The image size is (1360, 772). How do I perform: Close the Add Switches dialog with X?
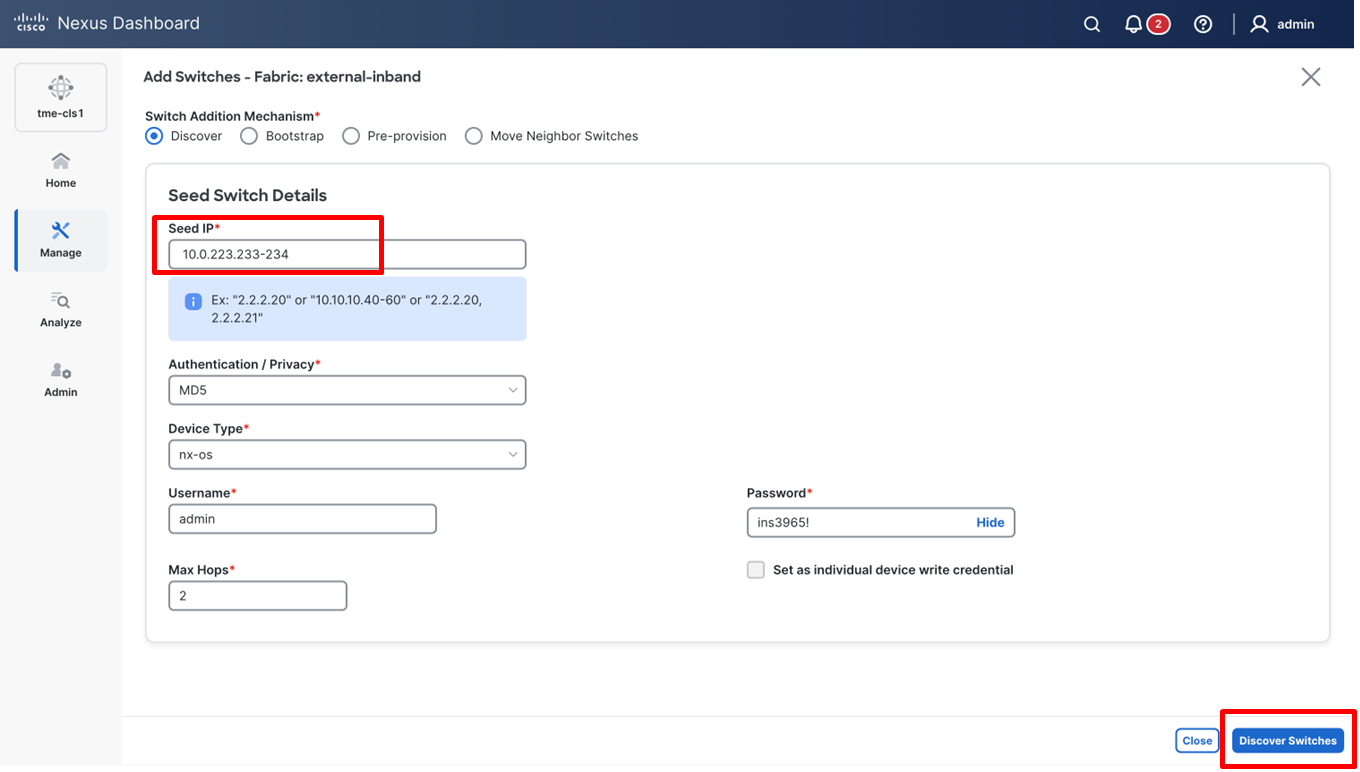point(1311,77)
